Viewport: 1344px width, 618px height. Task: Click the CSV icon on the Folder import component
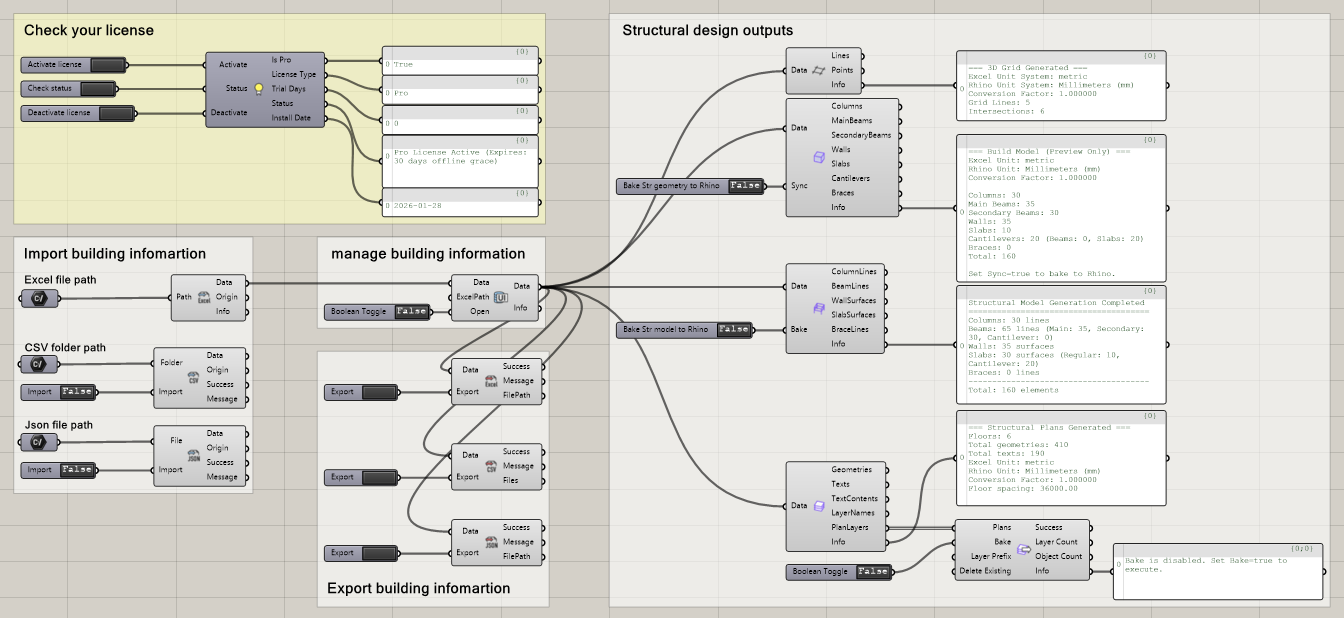(x=194, y=377)
